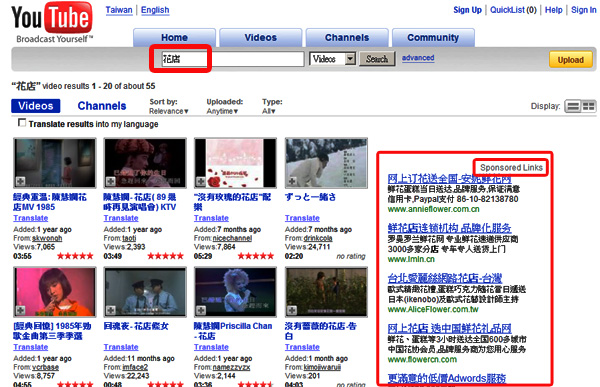Viewport: 600px width, 387px height.
Task: Expand the Sort by Relevance menu
Action: (169, 111)
